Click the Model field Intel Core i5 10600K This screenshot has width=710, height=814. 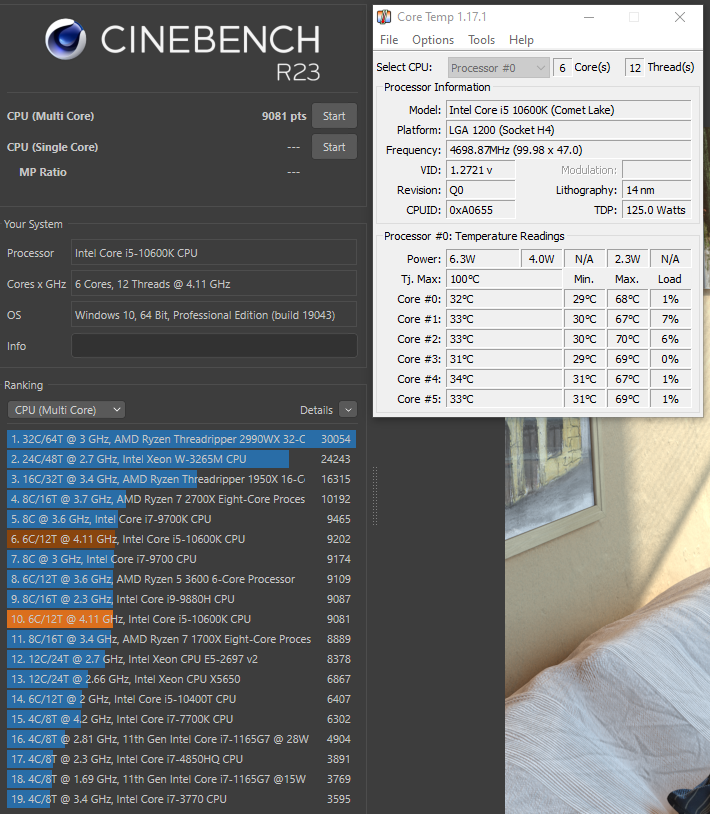click(x=569, y=110)
